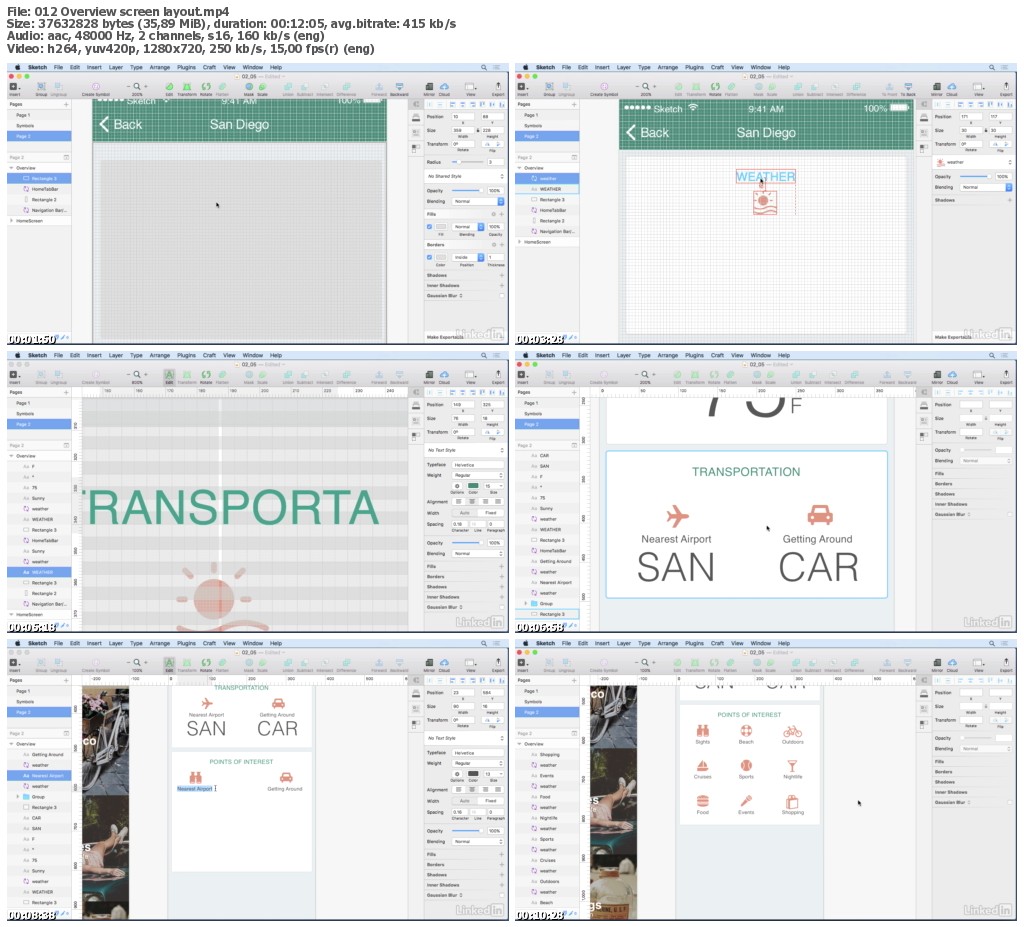Image resolution: width=1024 pixels, height=927 pixels.
Task: Select the Edit tool in the 00:01:50 frame
Action: (x=169, y=87)
